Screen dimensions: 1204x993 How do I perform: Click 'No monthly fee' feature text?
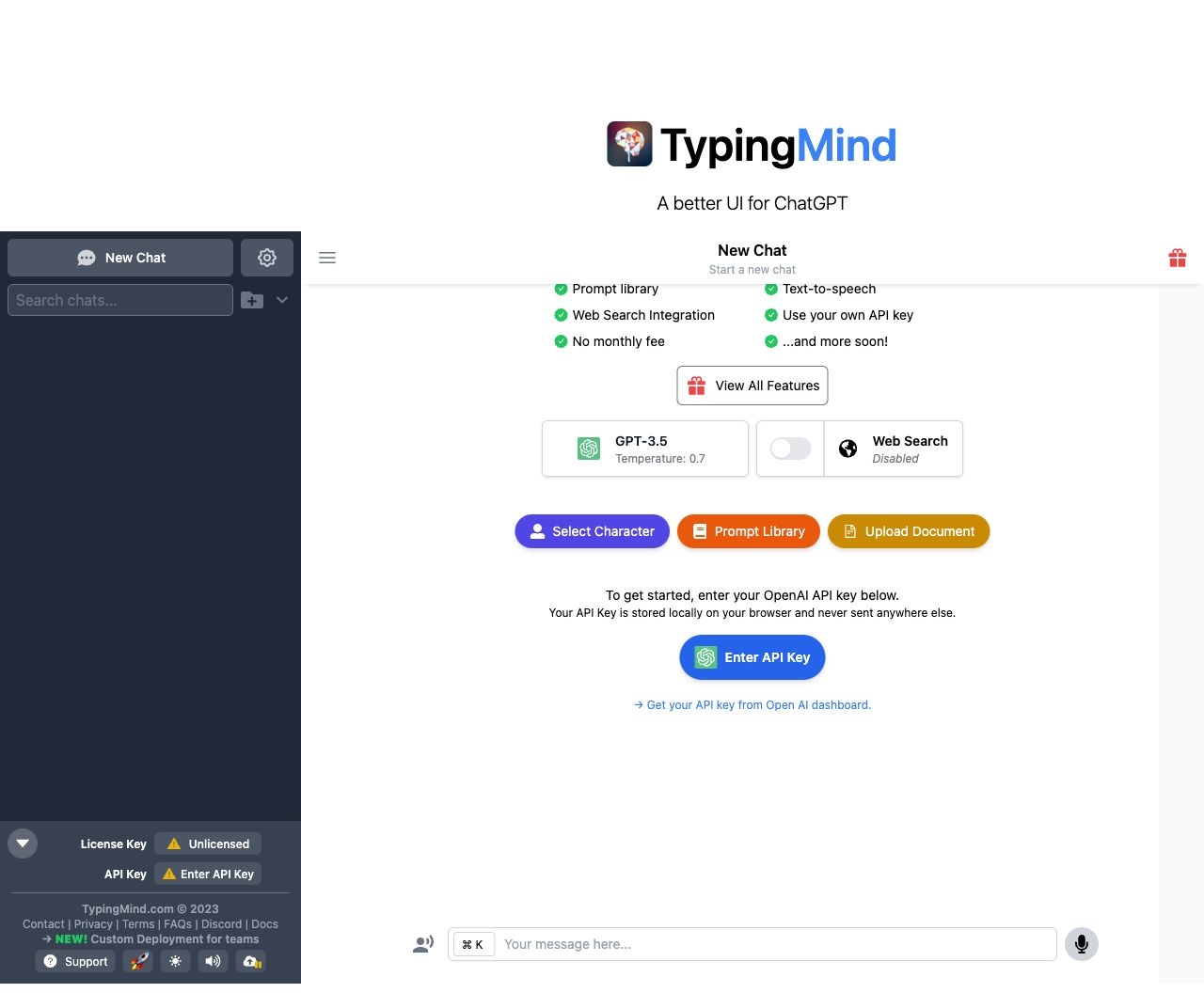(619, 341)
